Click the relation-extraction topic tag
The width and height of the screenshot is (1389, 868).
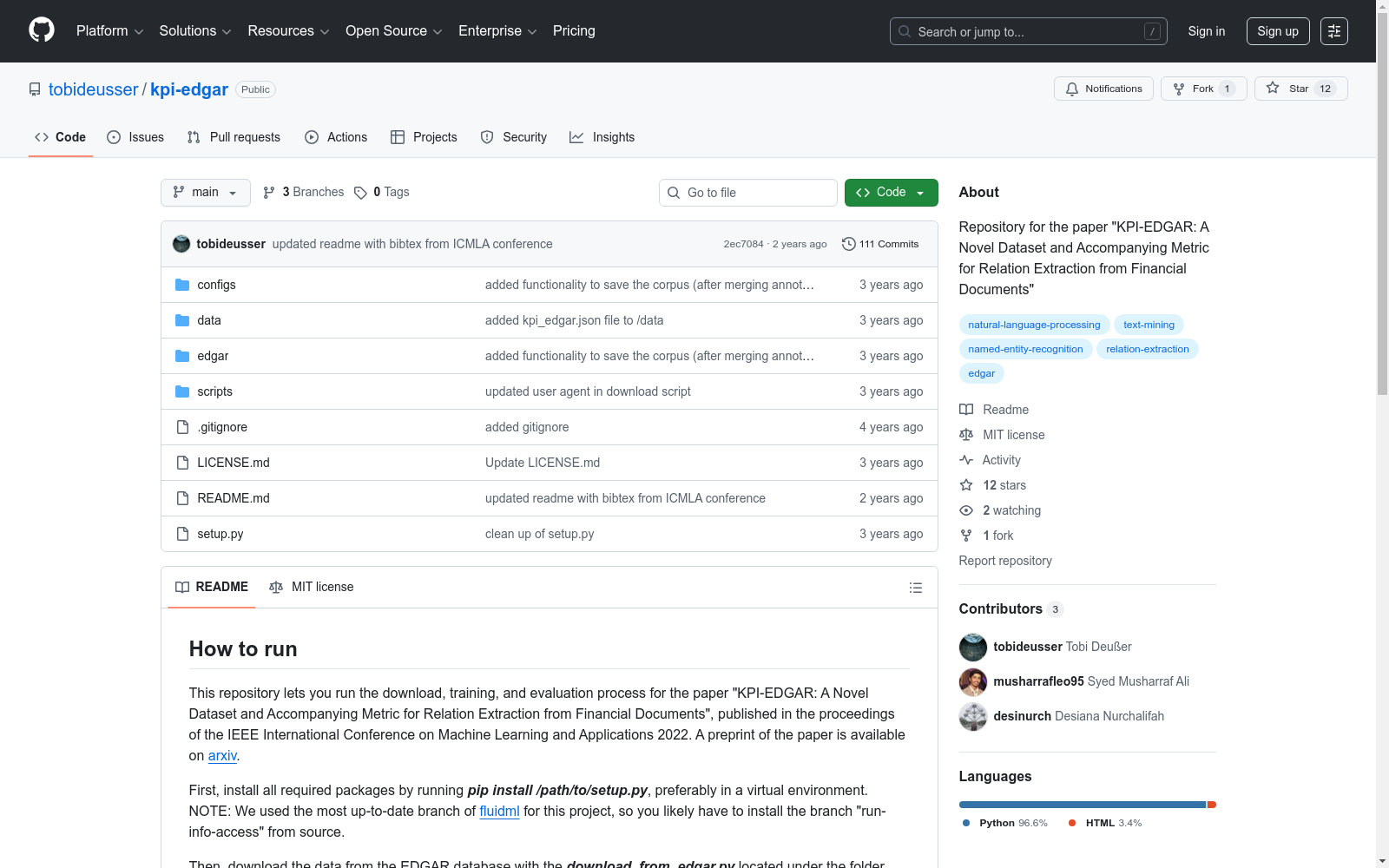pos(1148,349)
